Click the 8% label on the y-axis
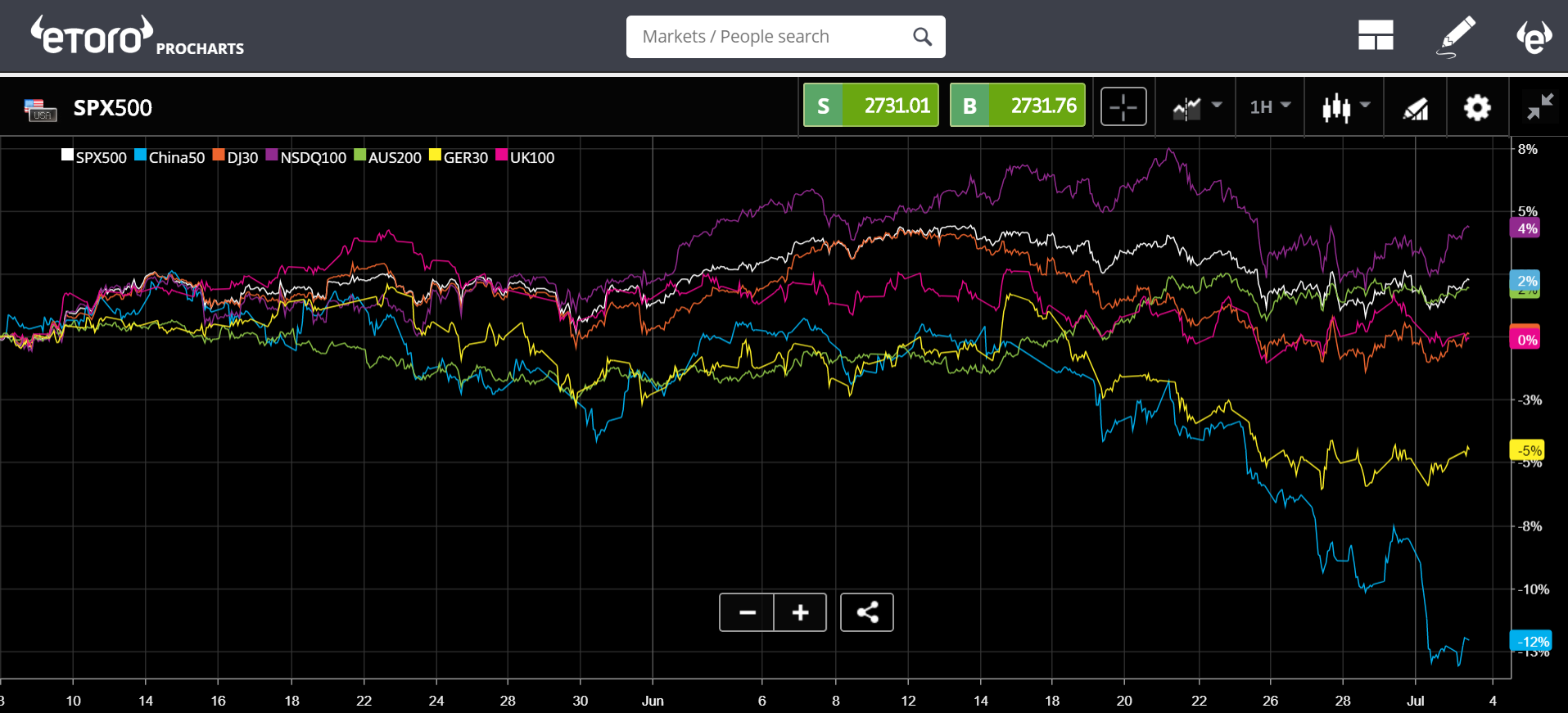 [1528, 149]
